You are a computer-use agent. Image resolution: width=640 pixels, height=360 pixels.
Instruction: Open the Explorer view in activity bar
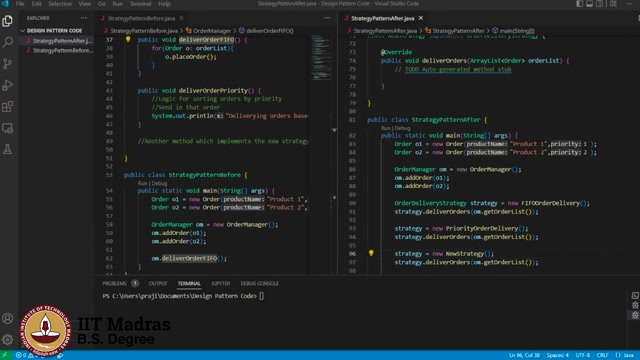click(7, 21)
